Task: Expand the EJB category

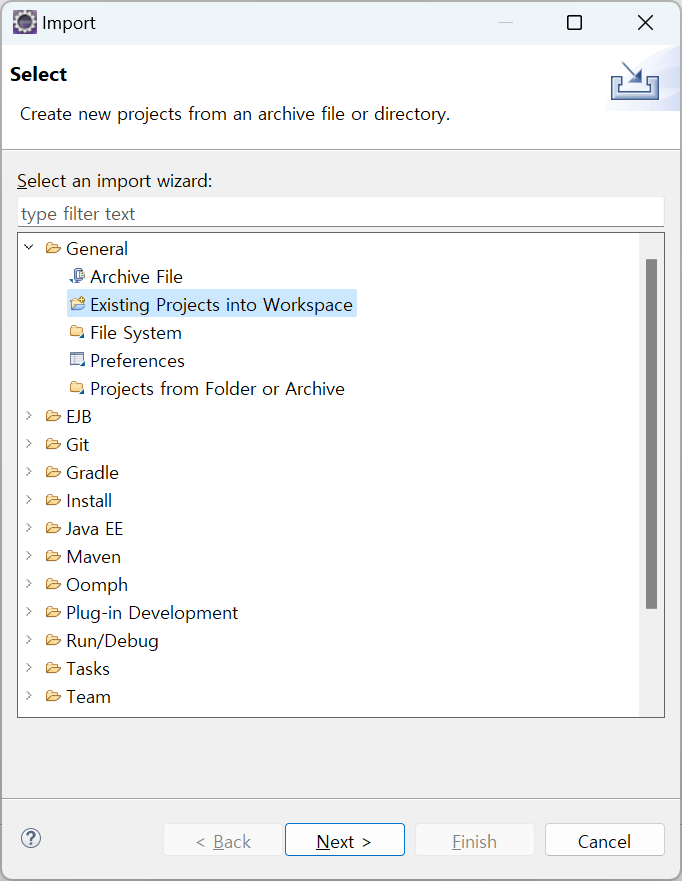Action: [x=29, y=416]
